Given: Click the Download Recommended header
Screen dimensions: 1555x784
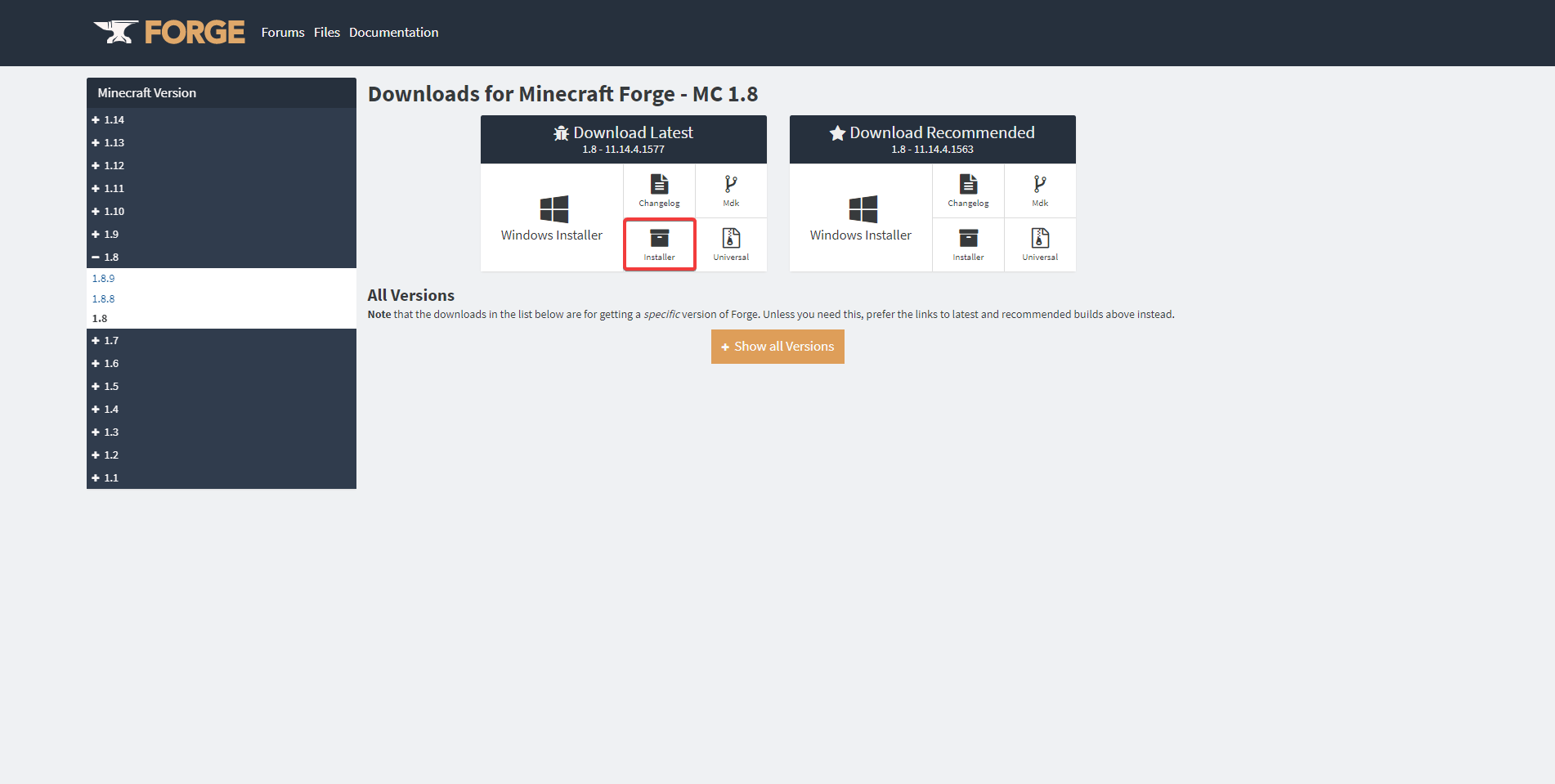Looking at the screenshot, I should tap(933, 140).
